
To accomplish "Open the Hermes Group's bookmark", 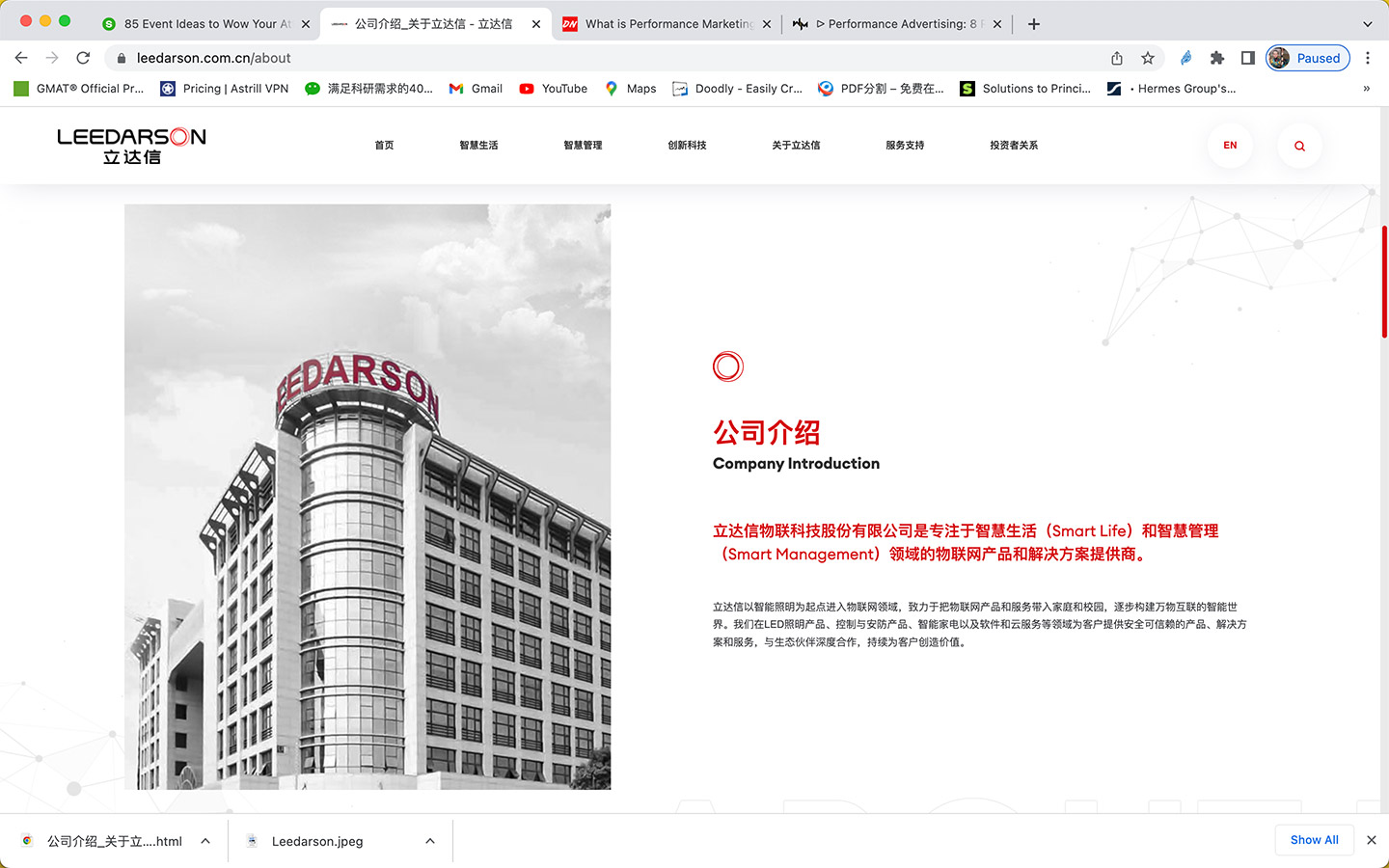I will coord(1171,89).
